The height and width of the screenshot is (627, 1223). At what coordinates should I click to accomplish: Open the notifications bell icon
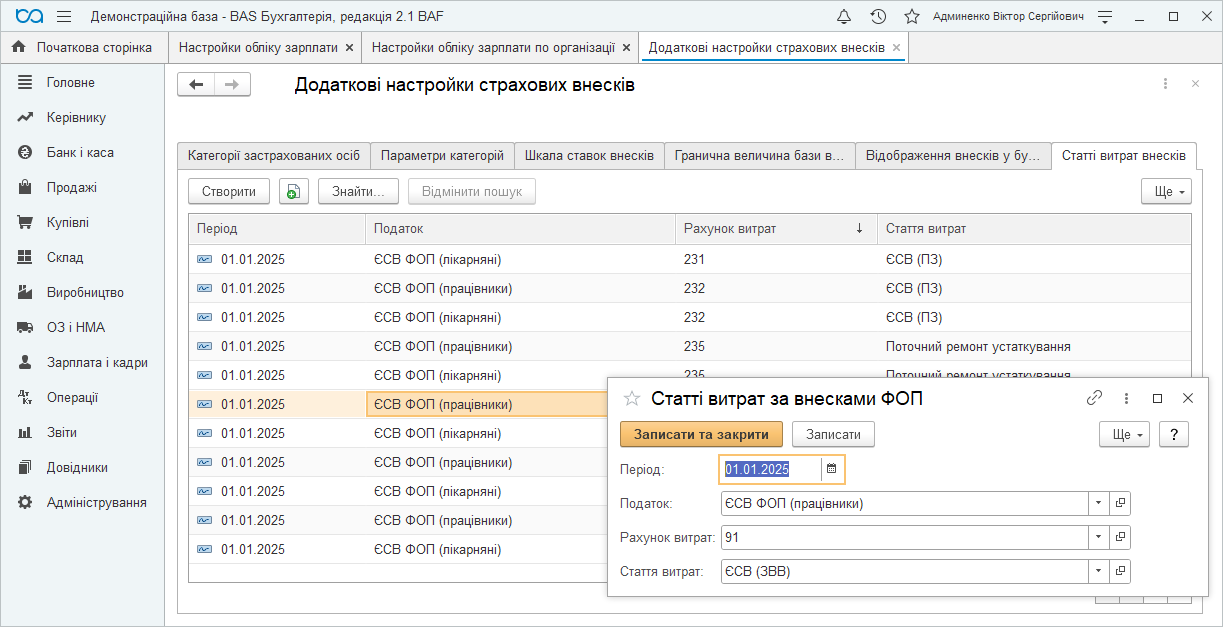pos(844,17)
